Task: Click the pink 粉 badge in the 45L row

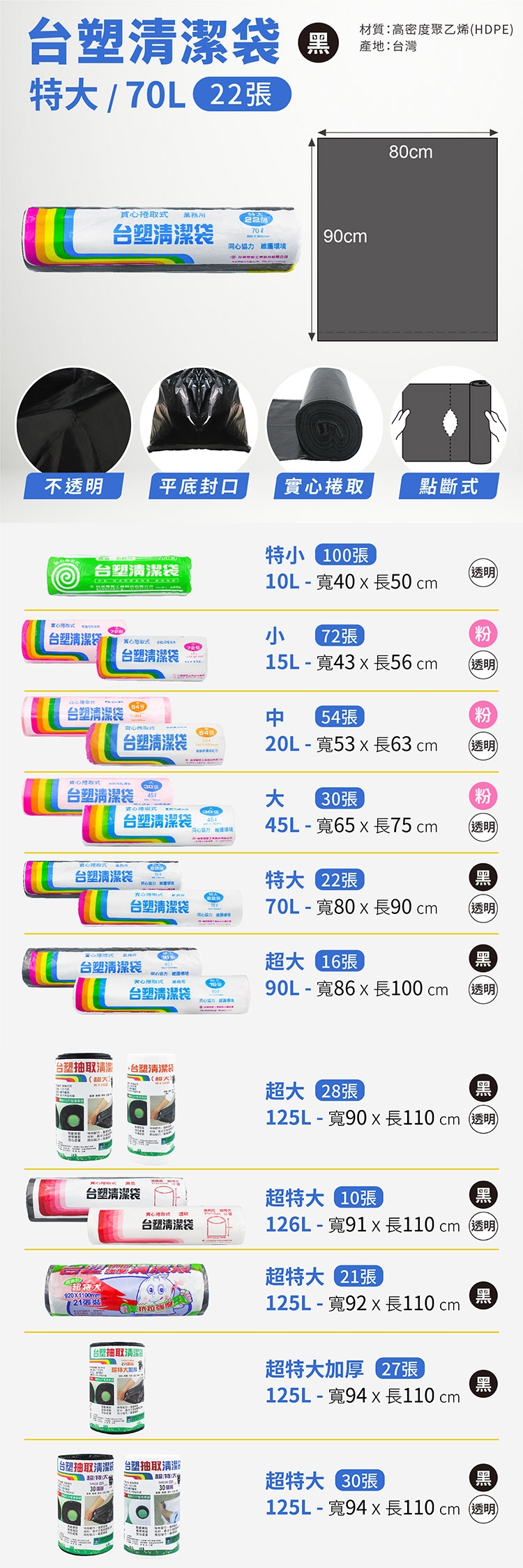Action: coord(483,796)
